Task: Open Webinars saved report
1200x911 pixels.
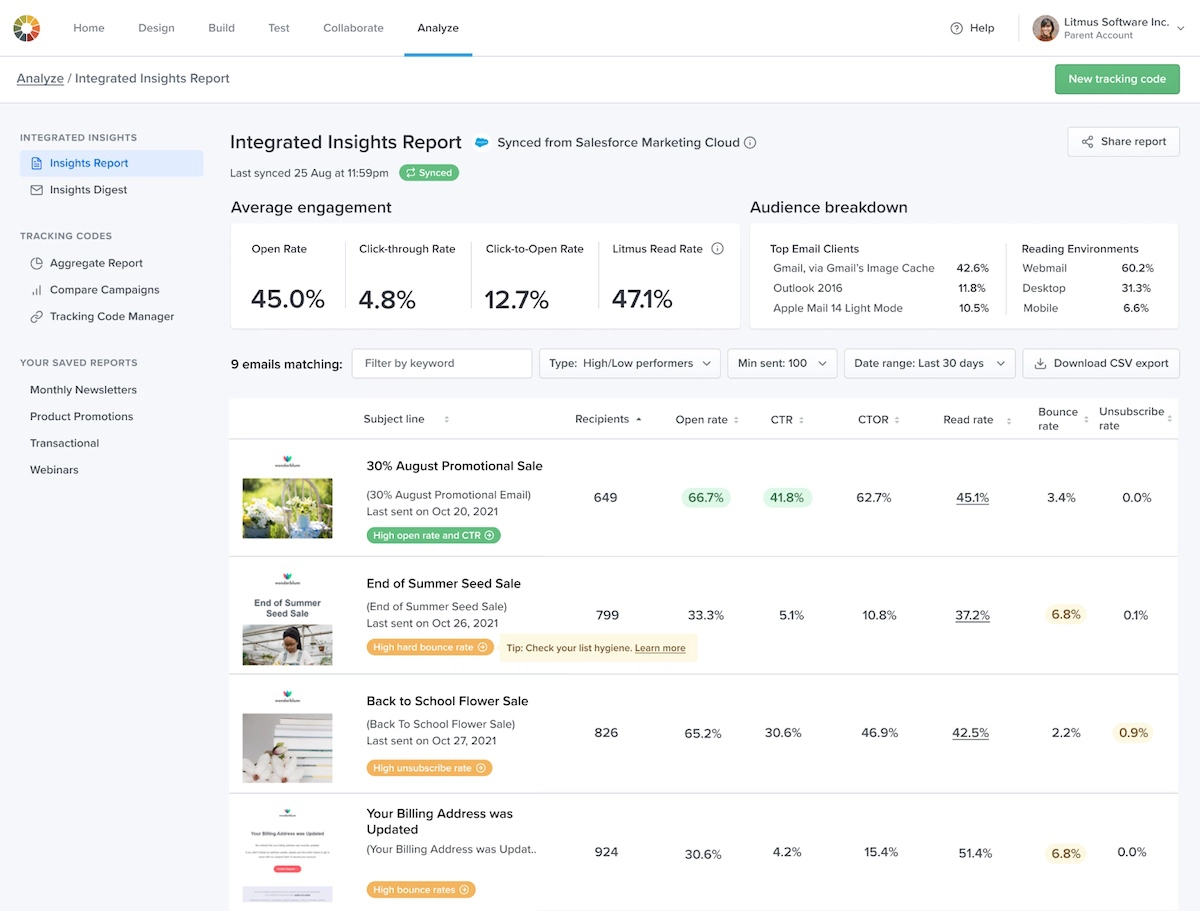Action: 54,470
